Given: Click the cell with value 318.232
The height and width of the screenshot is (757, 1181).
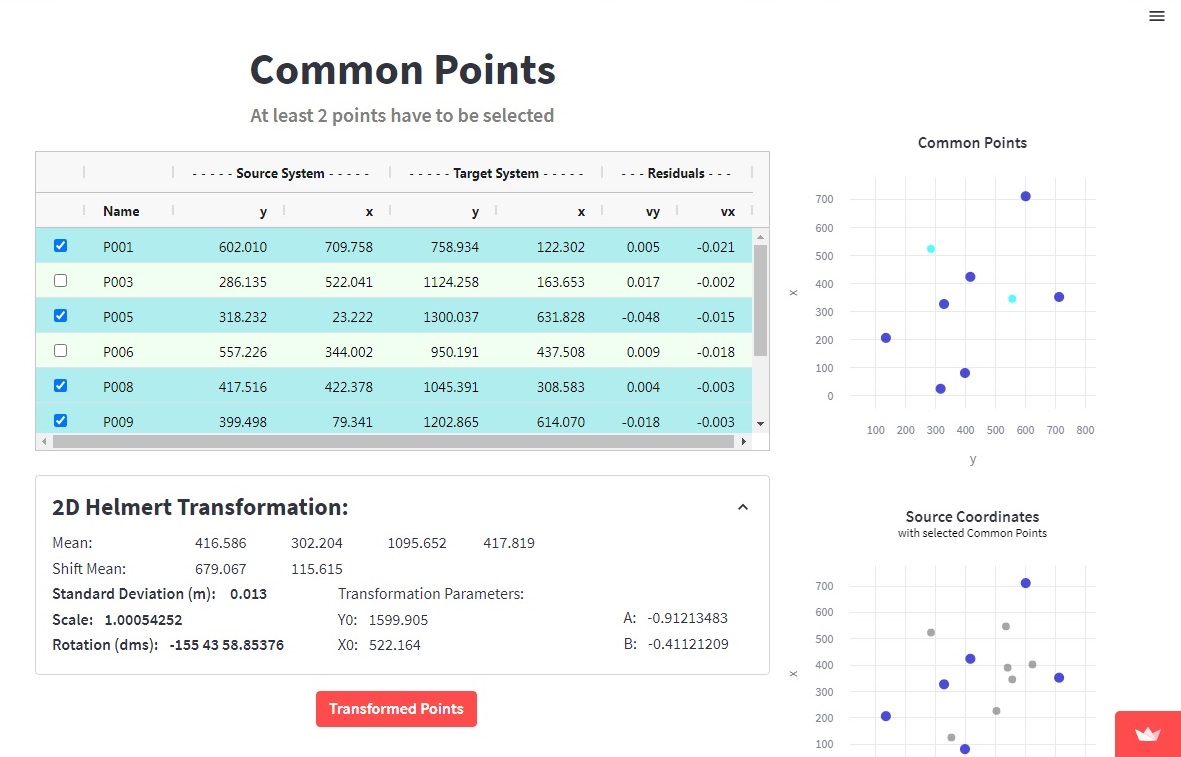Looking at the screenshot, I should click(x=243, y=317).
